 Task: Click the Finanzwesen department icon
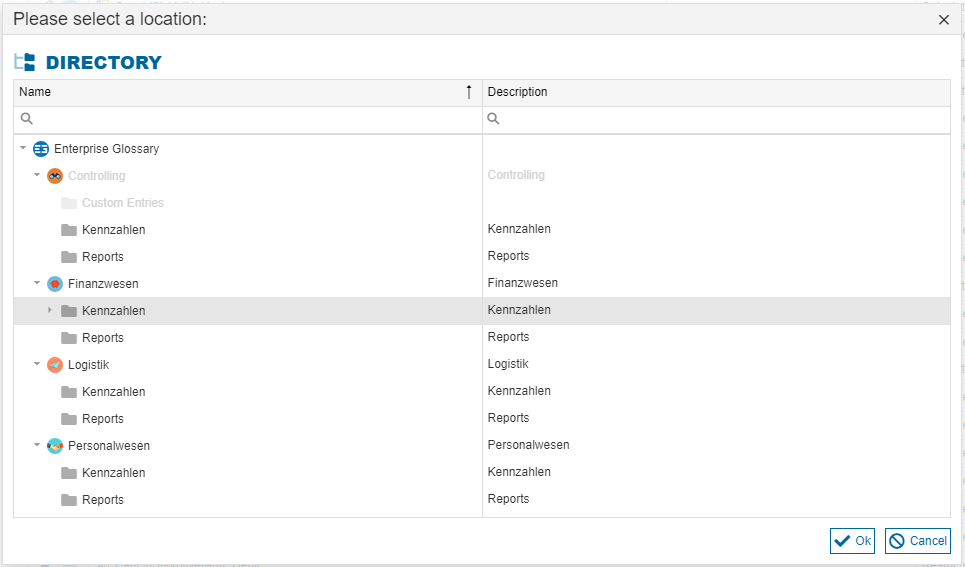pyautogui.click(x=55, y=284)
